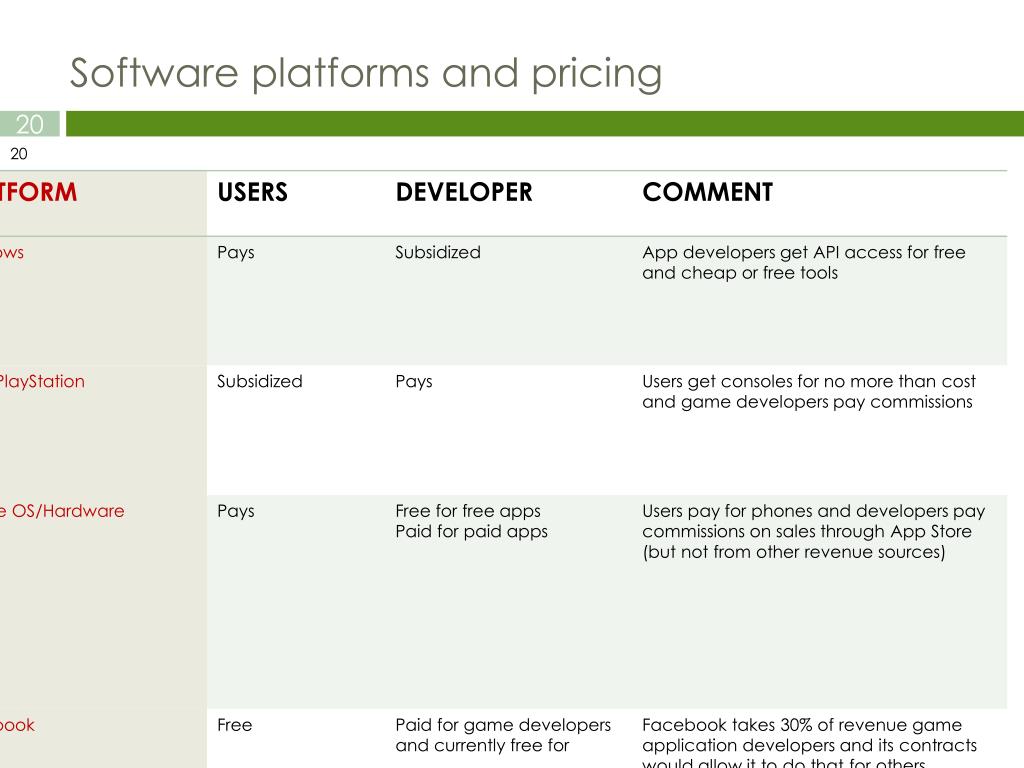Select the USERS column header
Image resolution: width=1024 pixels, height=768 pixels.
tap(252, 192)
